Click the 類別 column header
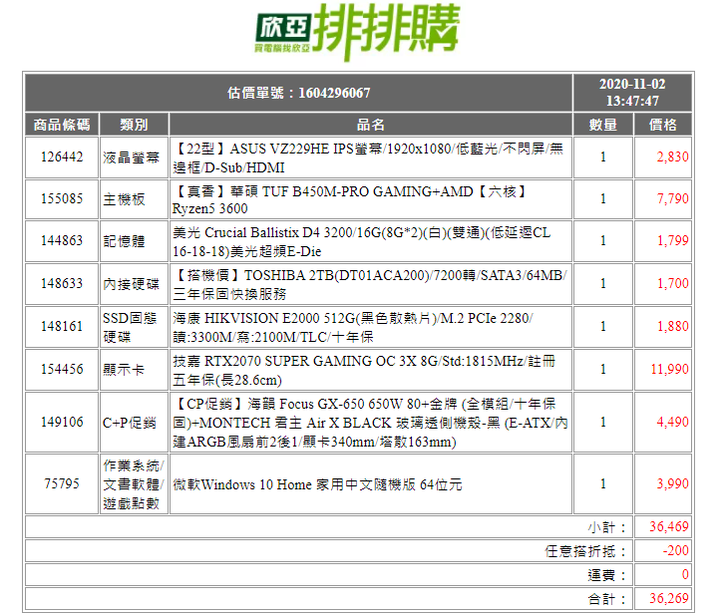Screen dimensions: 720x614 pos(134,124)
